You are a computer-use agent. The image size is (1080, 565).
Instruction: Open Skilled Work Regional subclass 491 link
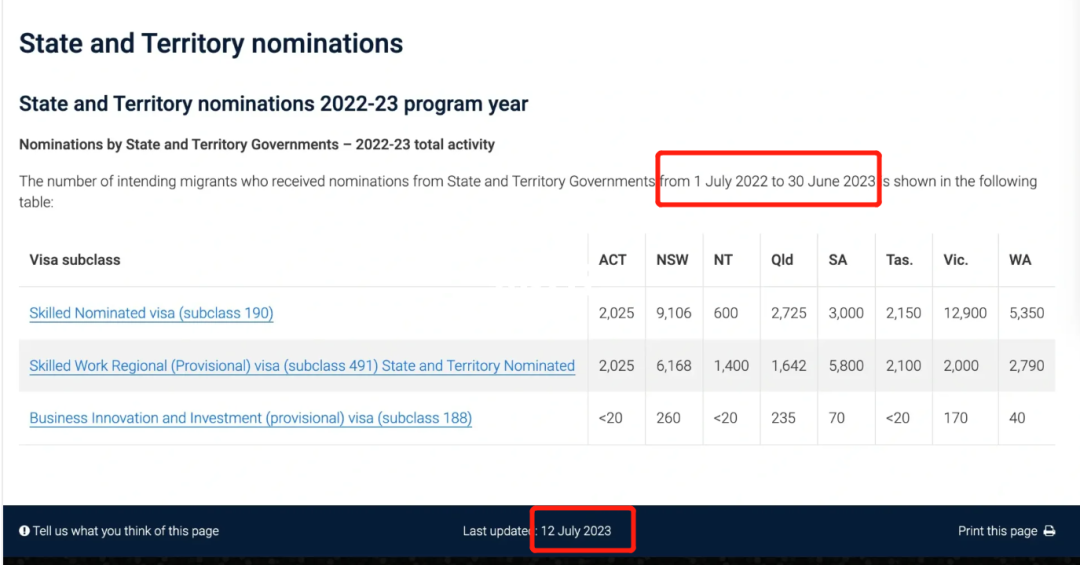tap(302, 366)
